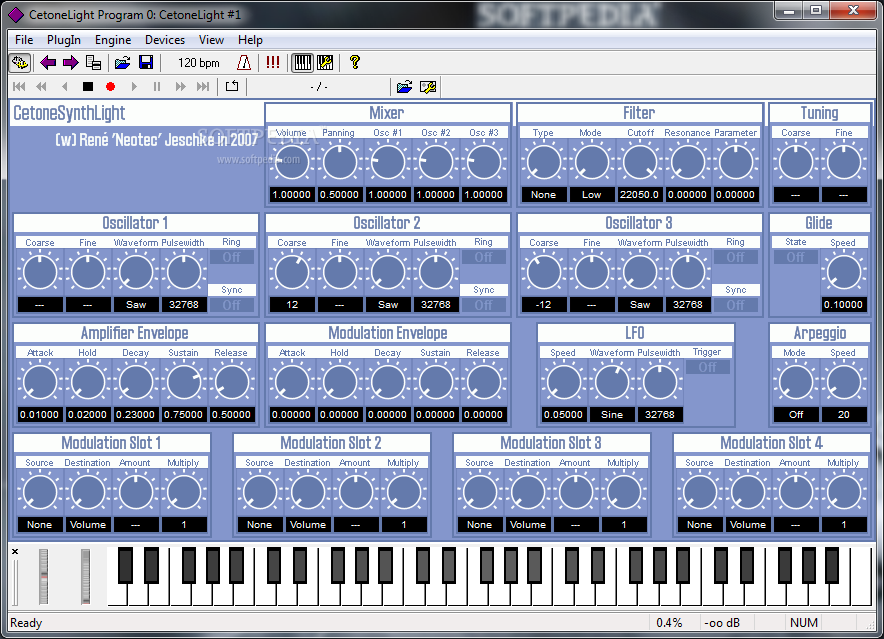
Task: Save bank with the floppy disk icon
Action: [146, 63]
